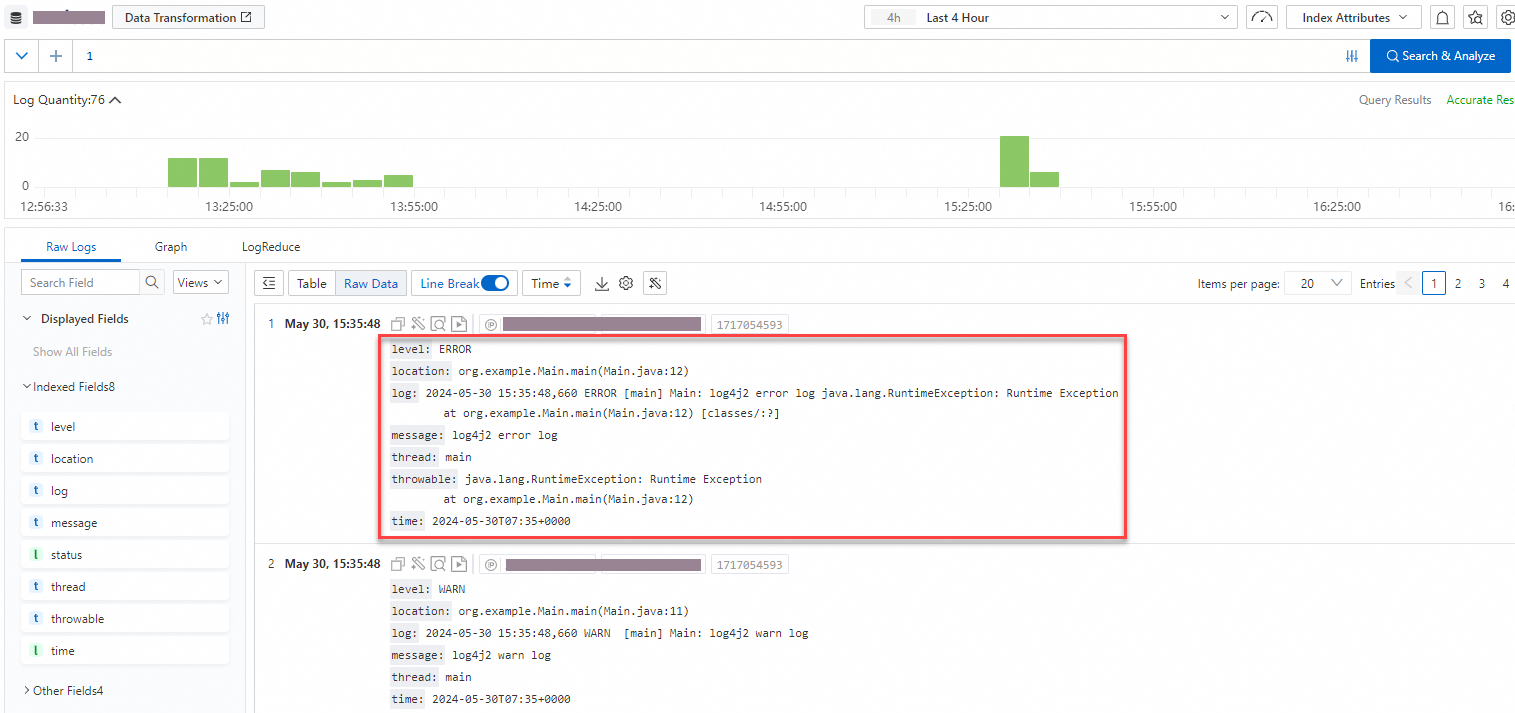Click the wand icon on log entry 1
Viewport: 1515px width, 713px height.
[418, 324]
